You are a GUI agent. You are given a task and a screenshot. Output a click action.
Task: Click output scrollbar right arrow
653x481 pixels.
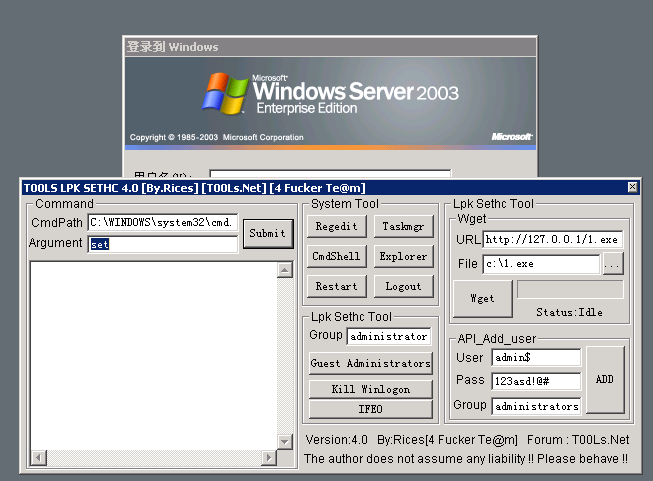[269, 458]
